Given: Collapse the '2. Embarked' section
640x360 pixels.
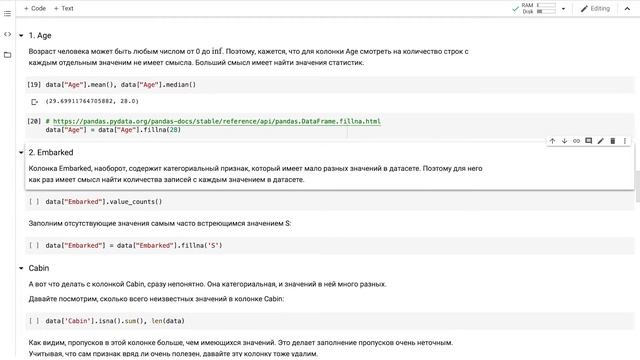Looking at the screenshot, I should click(x=21, y=153).
